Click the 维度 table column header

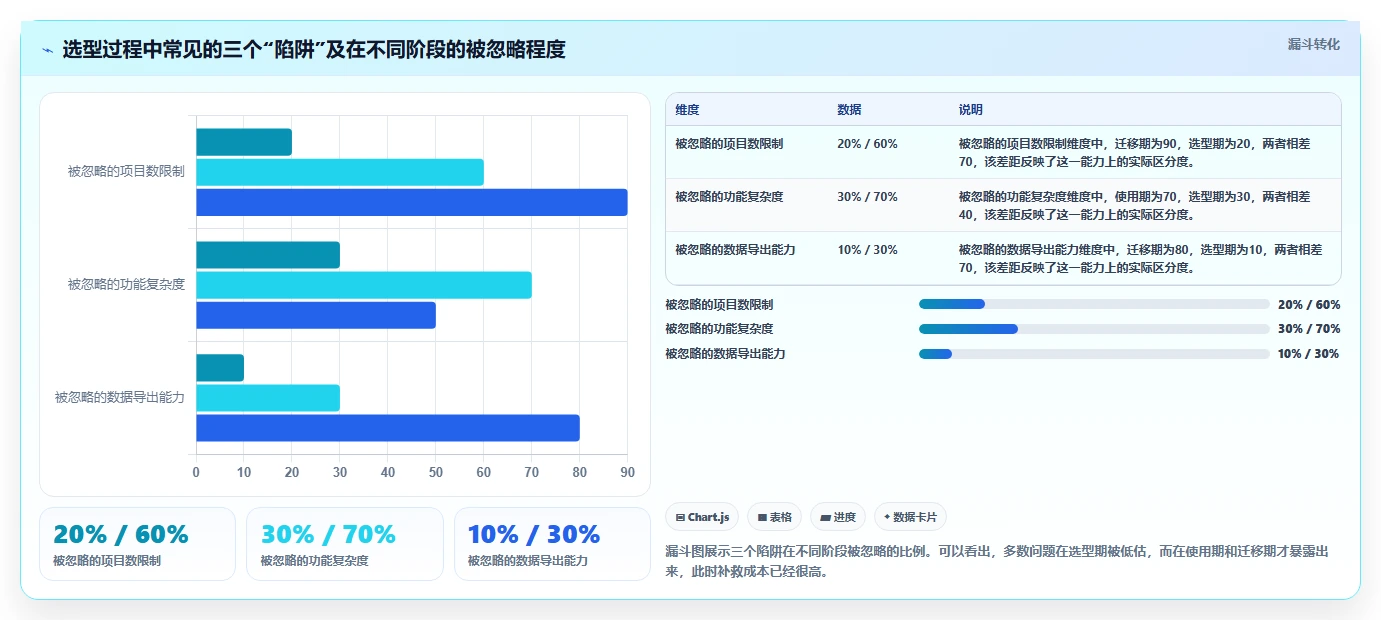tap(687, 109)
